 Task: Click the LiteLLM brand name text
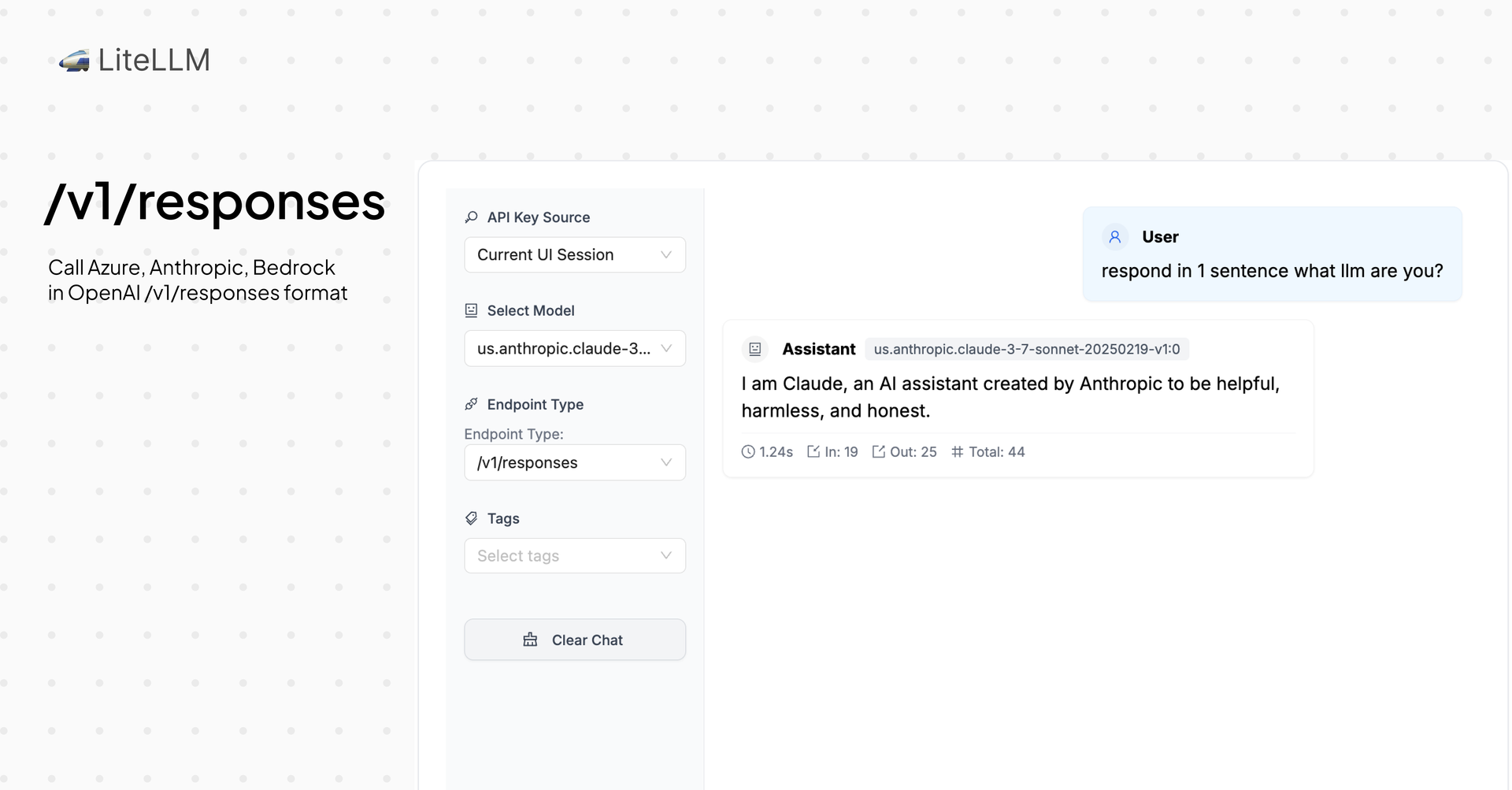[x=154, y=61]
